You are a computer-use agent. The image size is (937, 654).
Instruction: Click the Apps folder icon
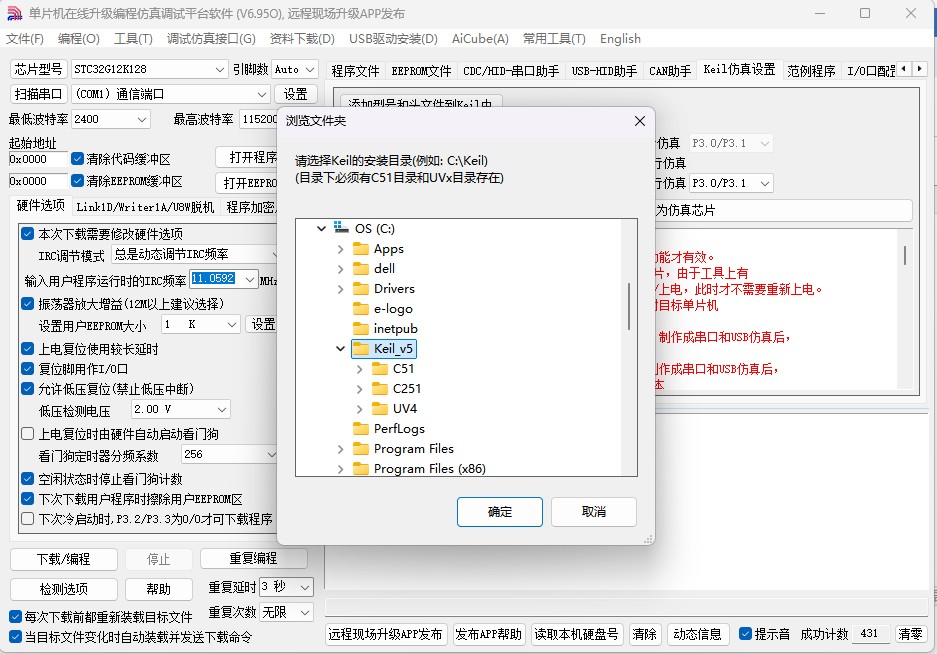click(360, 249)
